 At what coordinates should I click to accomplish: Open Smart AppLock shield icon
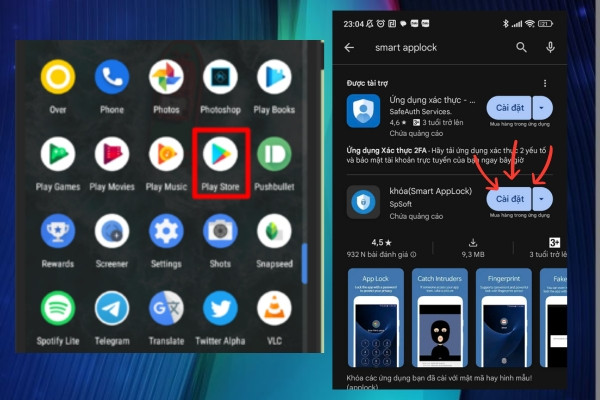point(363,202)
